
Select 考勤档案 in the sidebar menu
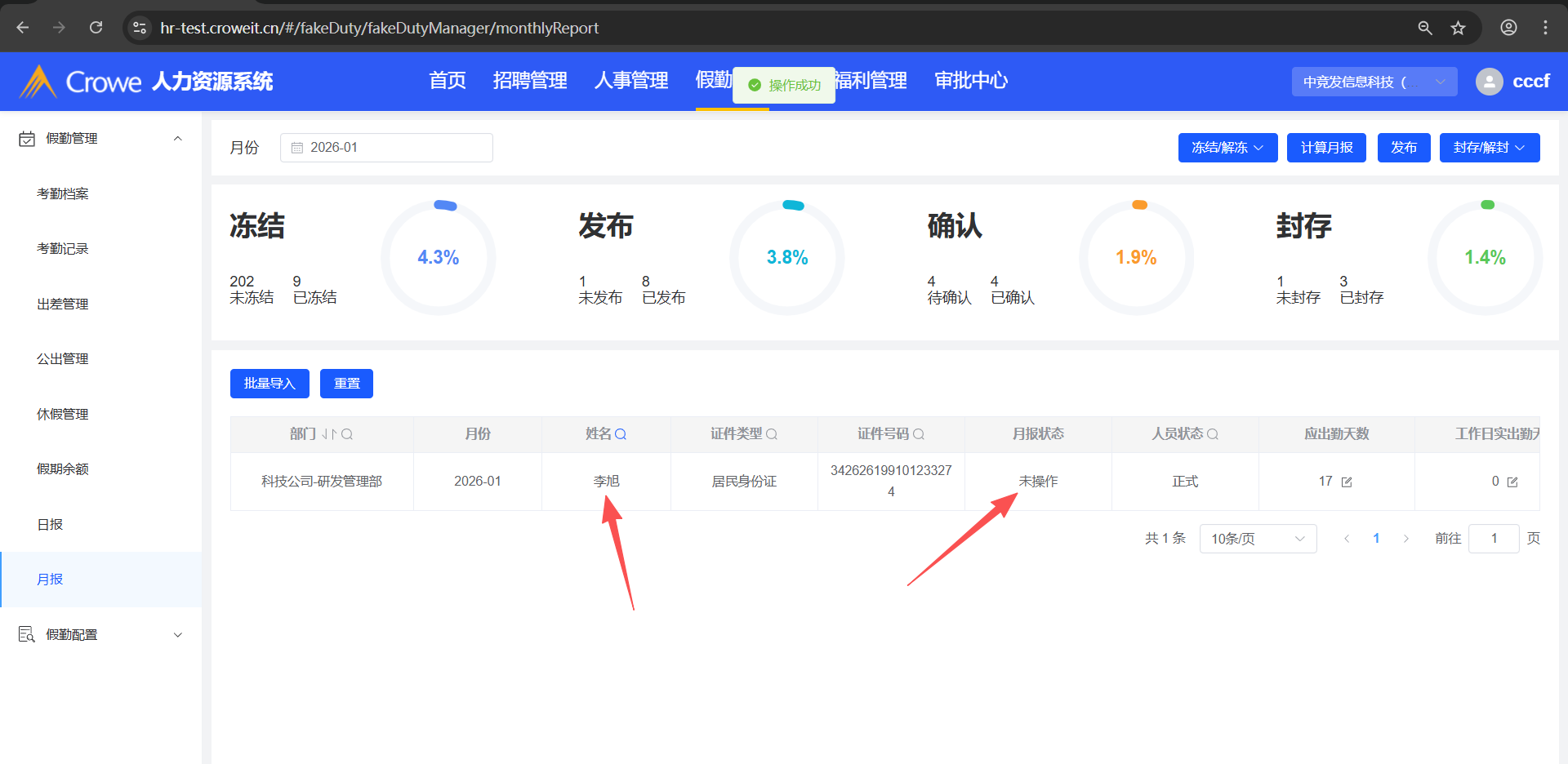click(63, 194)
